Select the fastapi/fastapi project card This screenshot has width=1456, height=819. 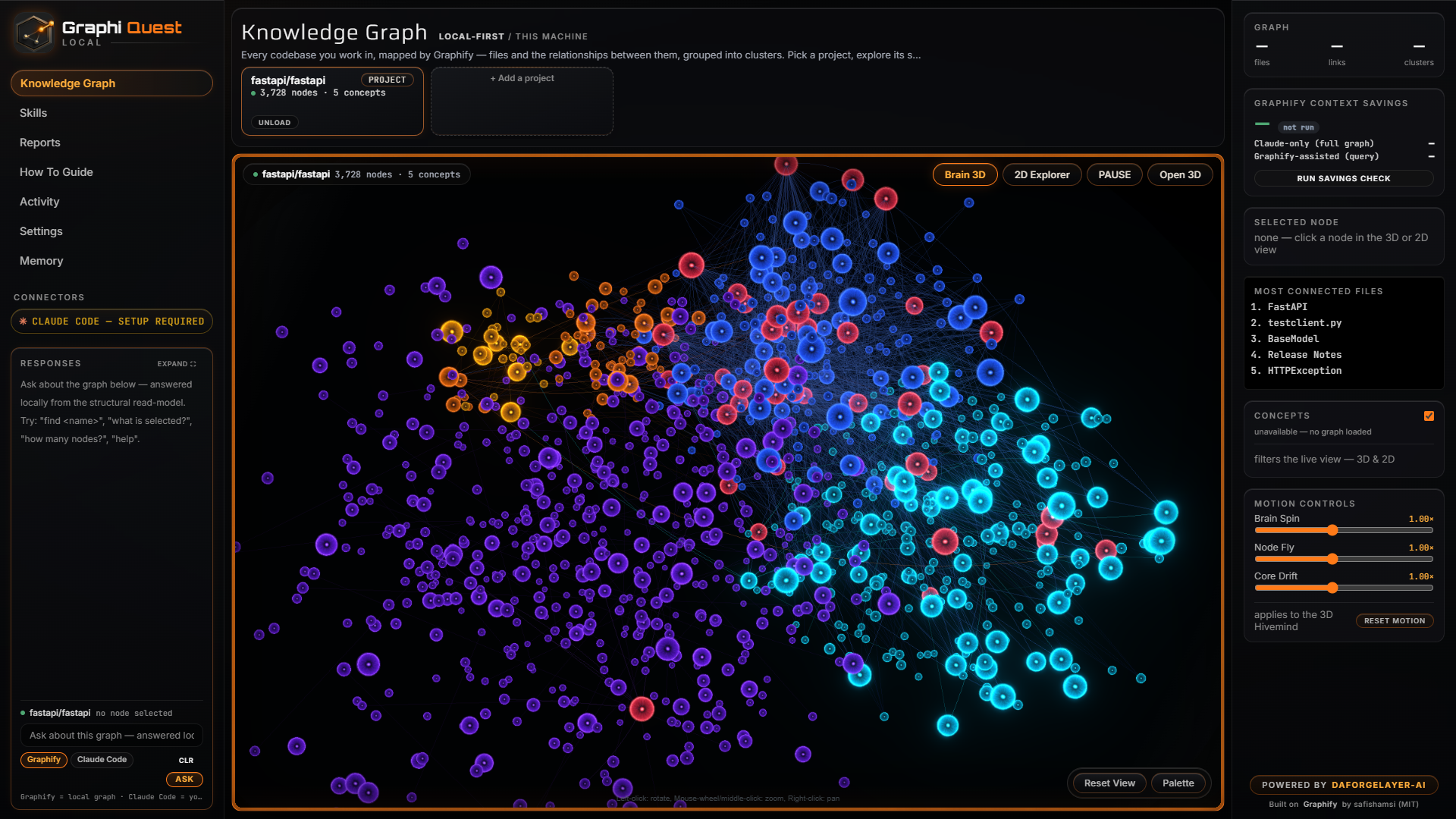coord(332,102)
